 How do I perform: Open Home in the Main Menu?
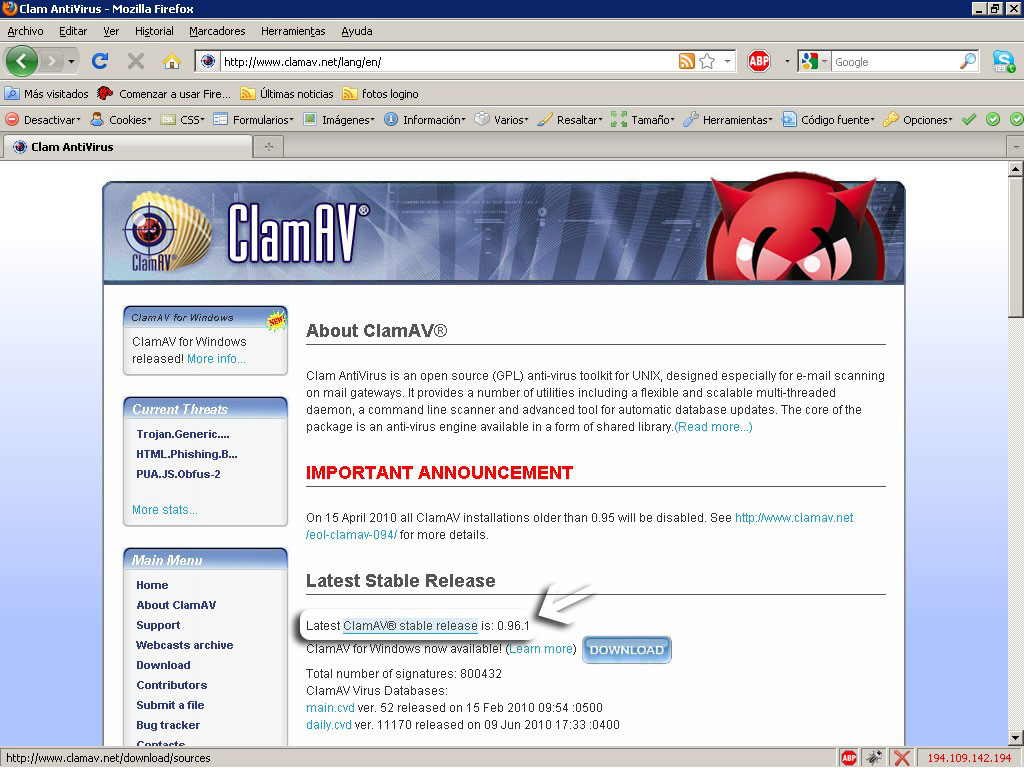click(152, 585)
